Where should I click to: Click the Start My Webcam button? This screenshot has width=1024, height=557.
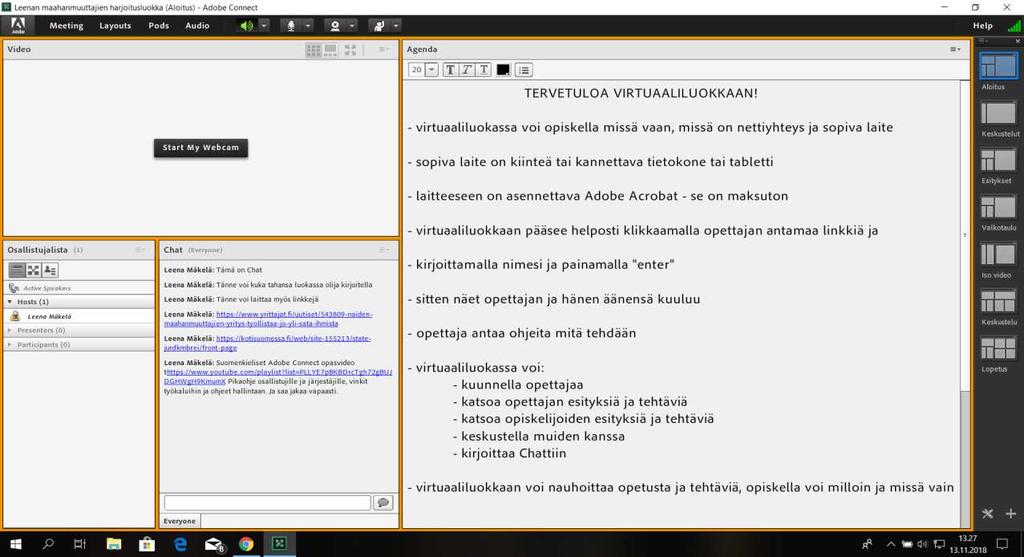(x=200, y=148)
